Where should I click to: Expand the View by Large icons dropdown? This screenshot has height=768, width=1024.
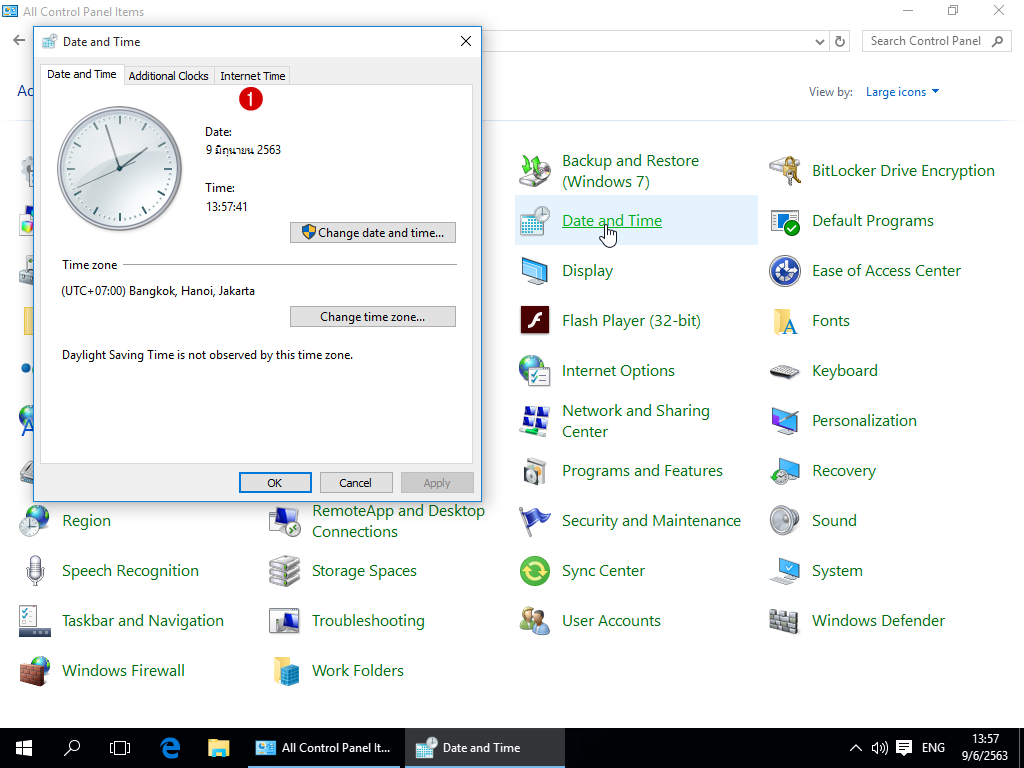coord(902,92)
